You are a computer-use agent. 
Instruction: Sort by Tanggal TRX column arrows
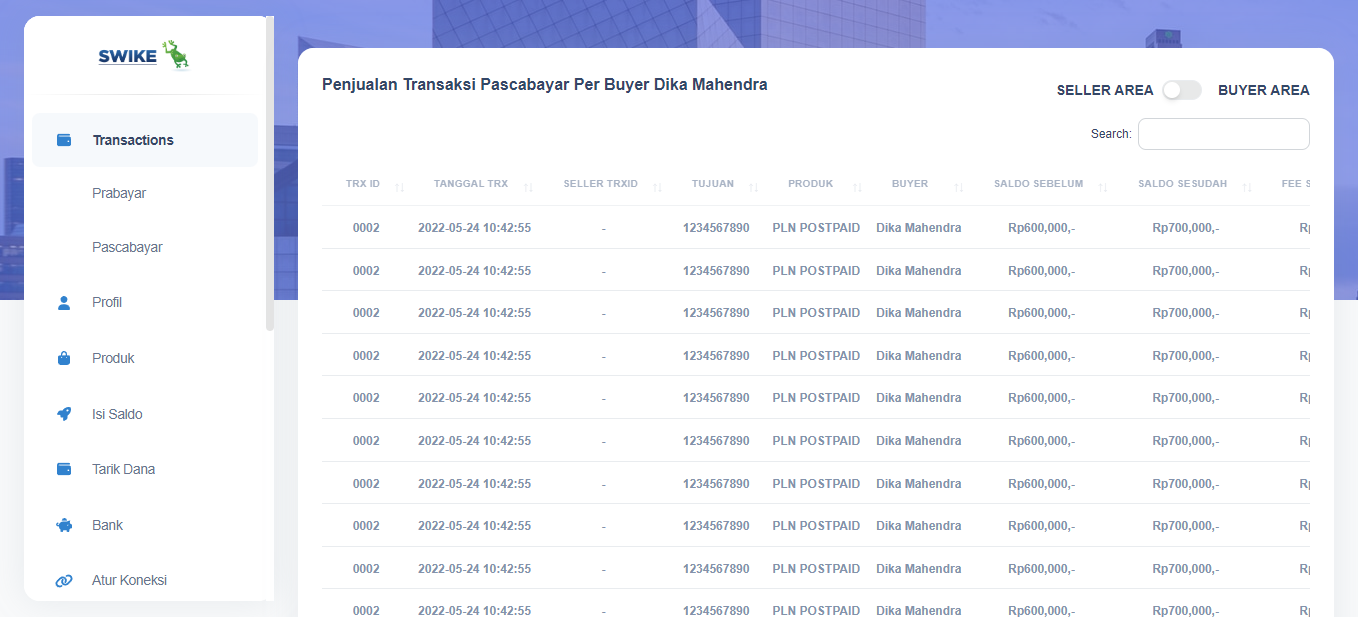[x=528, y=186]
